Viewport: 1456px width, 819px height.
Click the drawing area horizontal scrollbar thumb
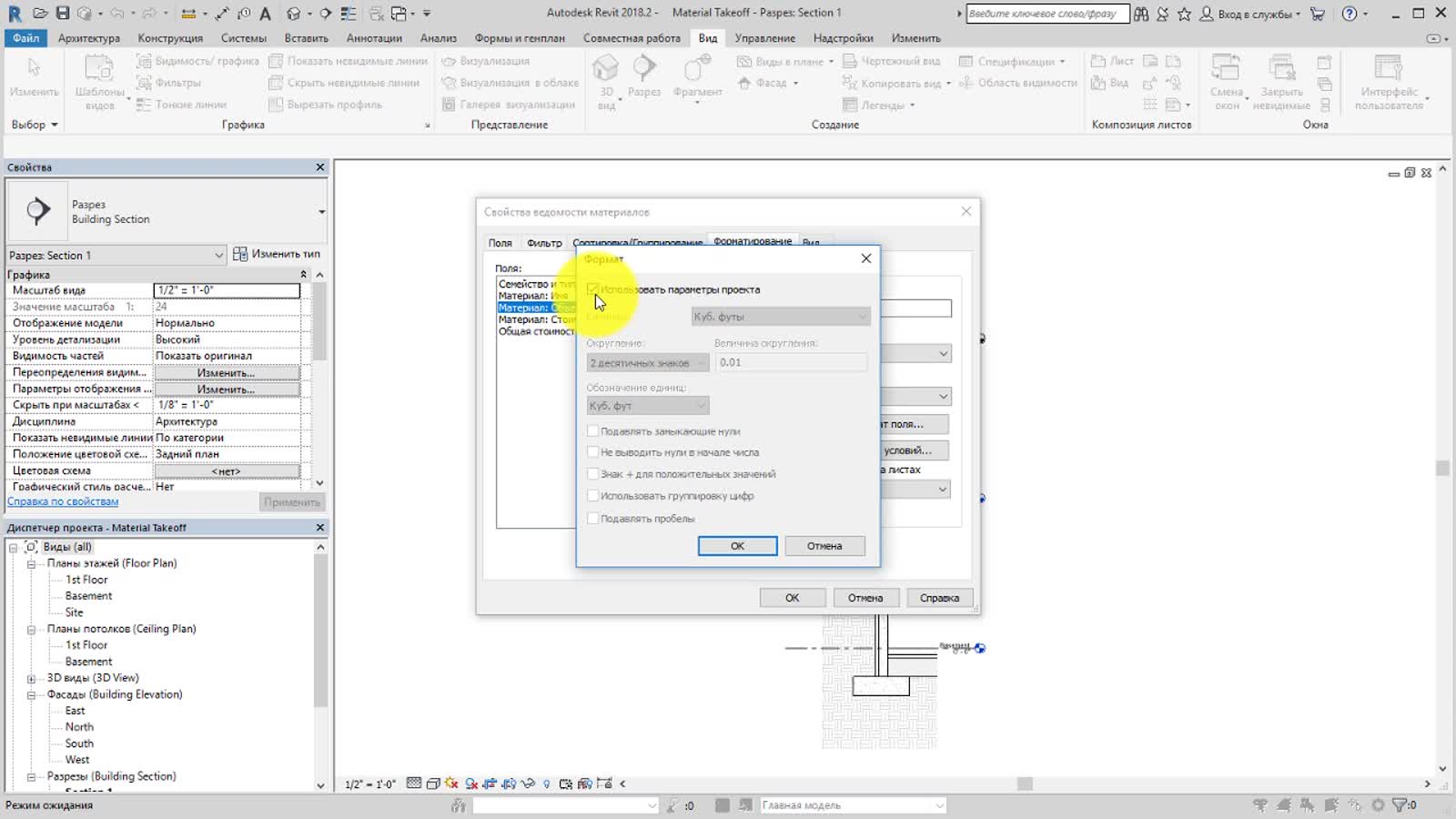point(1025,784)
